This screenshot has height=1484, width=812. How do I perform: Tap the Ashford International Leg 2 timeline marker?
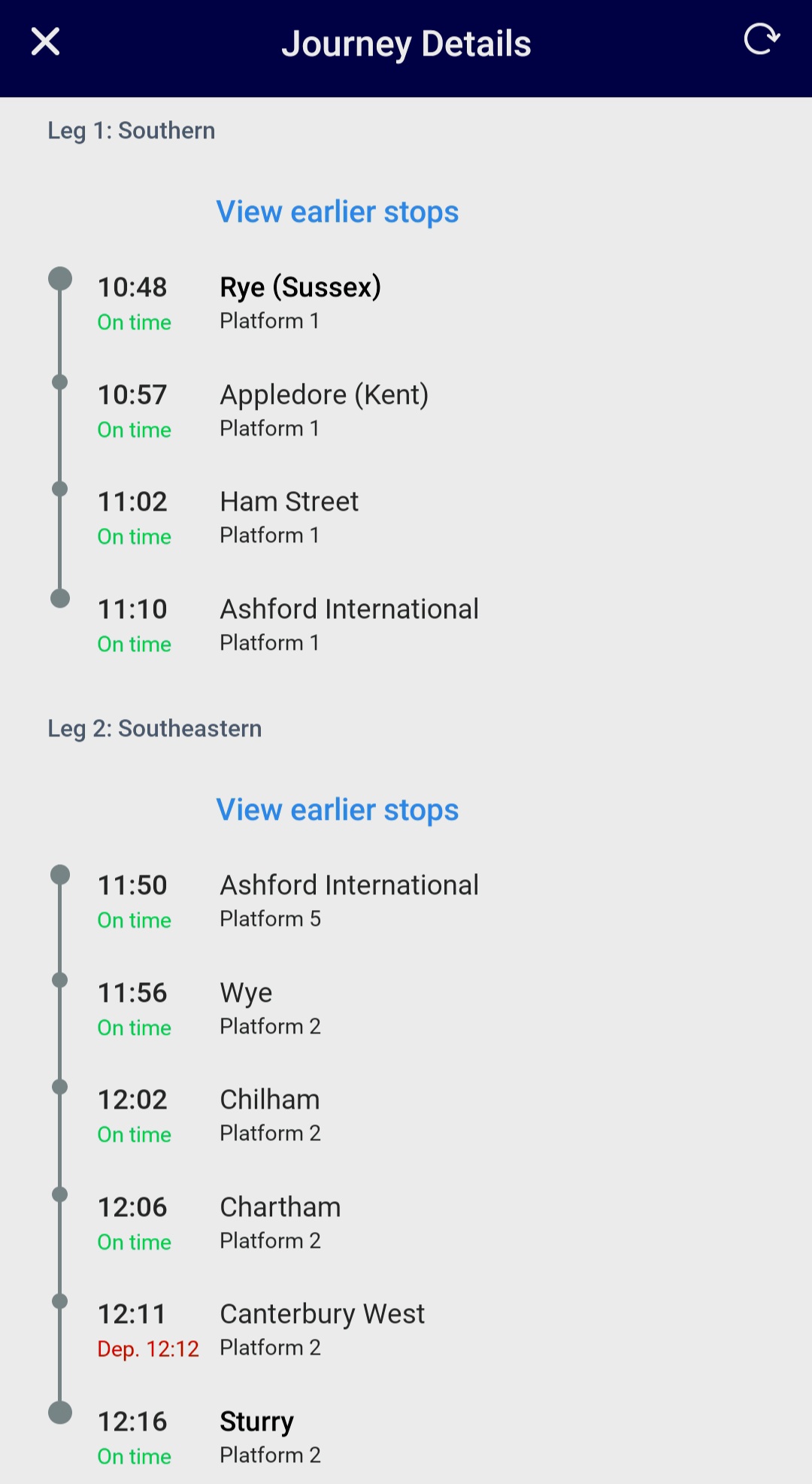pos(60,875)
